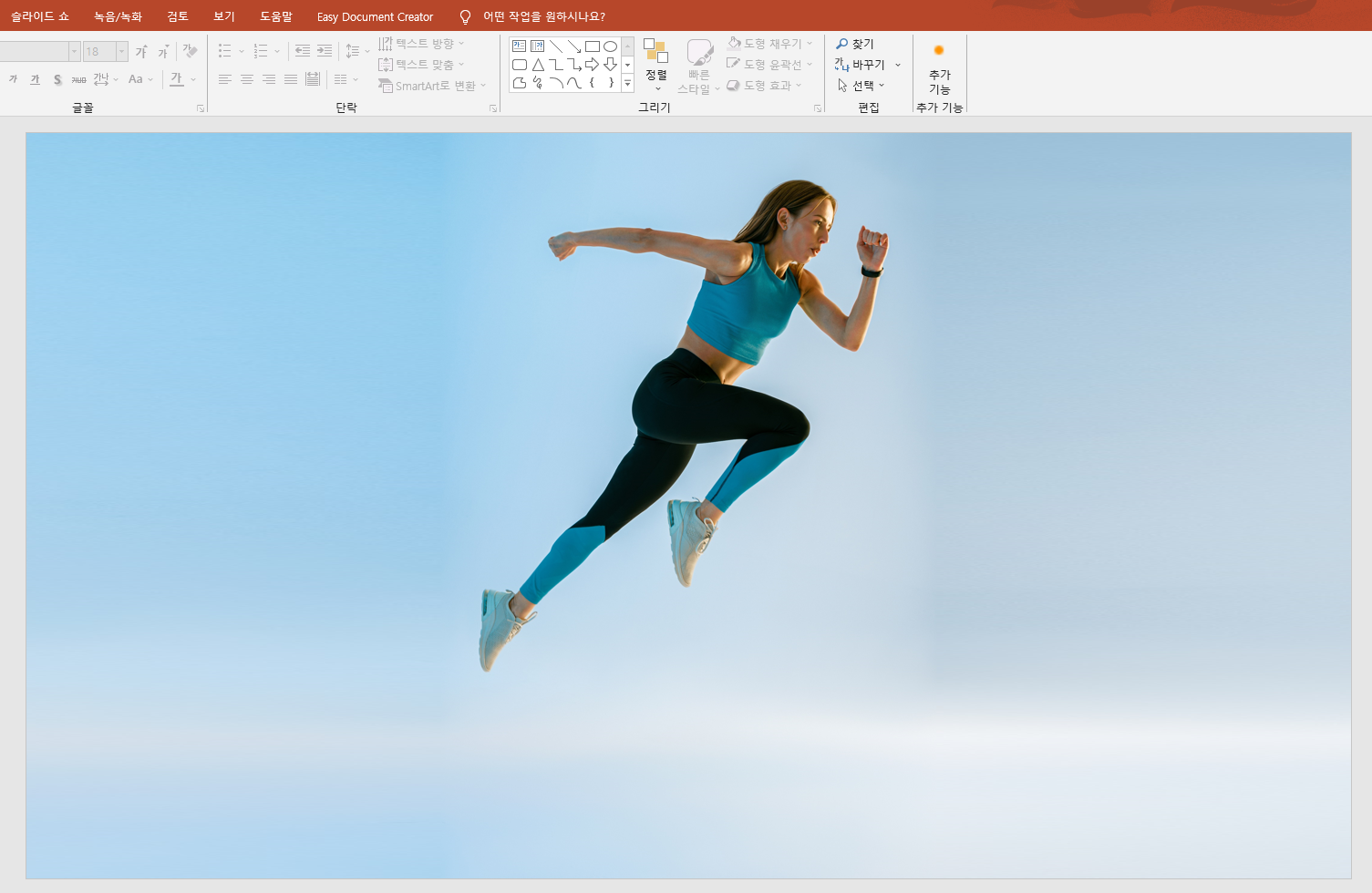The height and width of the screenshot is (893, 1372).
Task: Click the 텍스트 방향 button
Action: 421,44
